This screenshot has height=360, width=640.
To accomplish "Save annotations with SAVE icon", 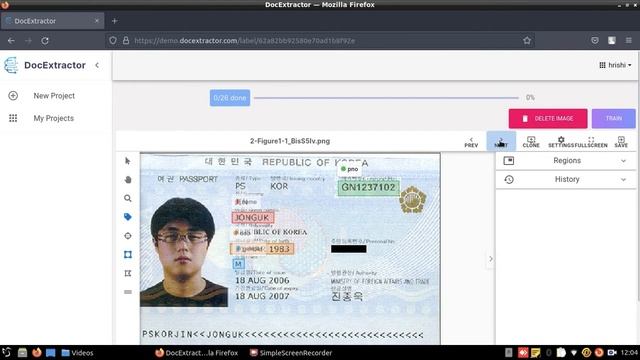I will point(621,142).
